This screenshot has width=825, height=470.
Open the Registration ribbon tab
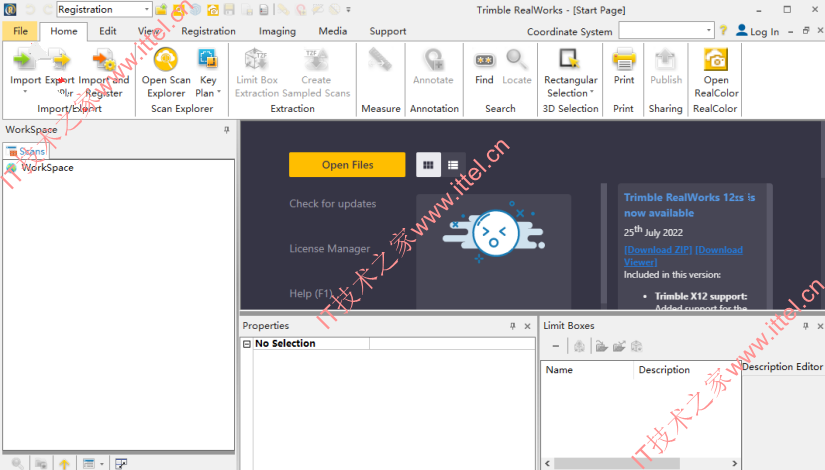[208, 31]
